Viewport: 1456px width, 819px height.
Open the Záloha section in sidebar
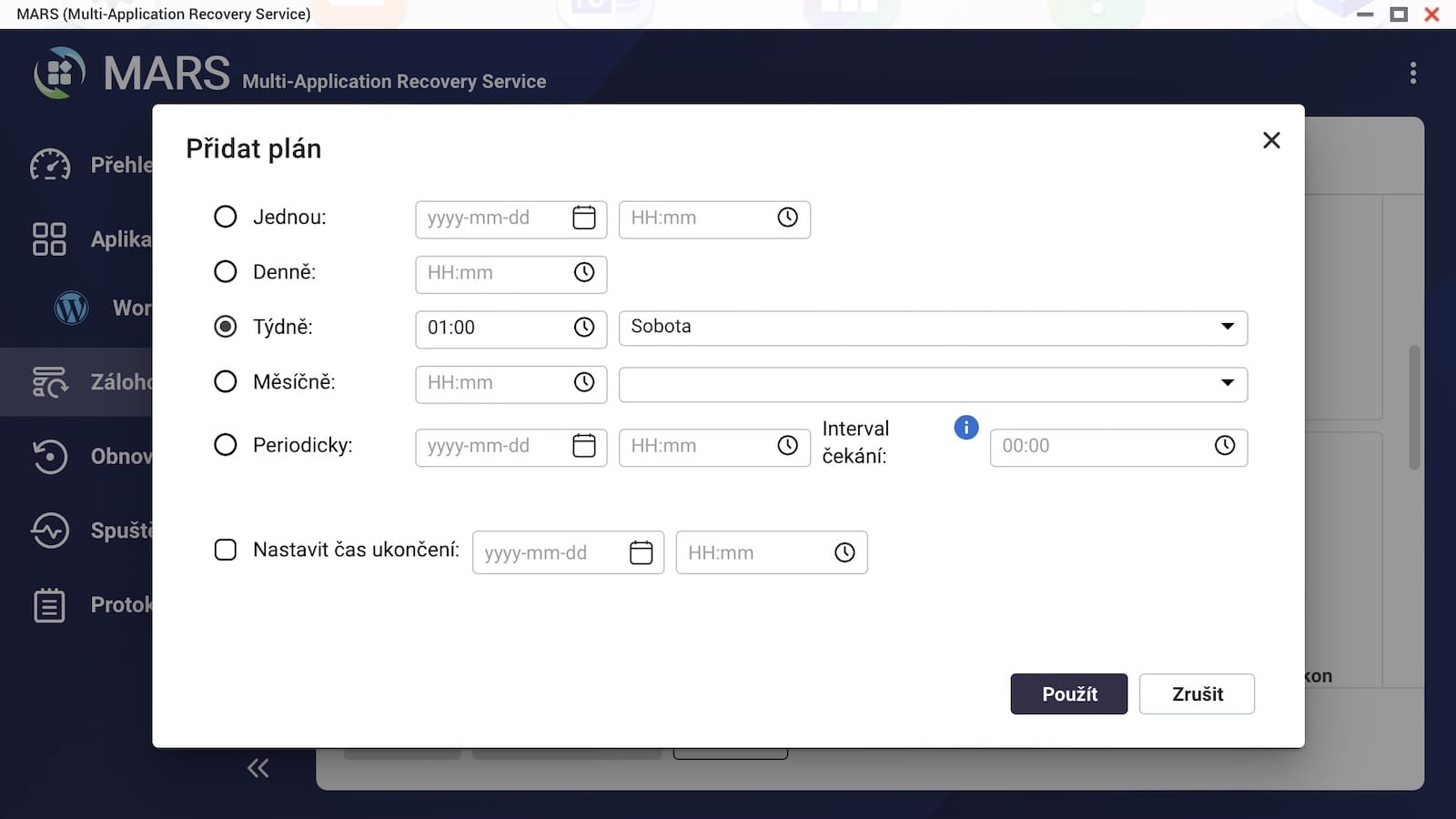tap(76, 382)
